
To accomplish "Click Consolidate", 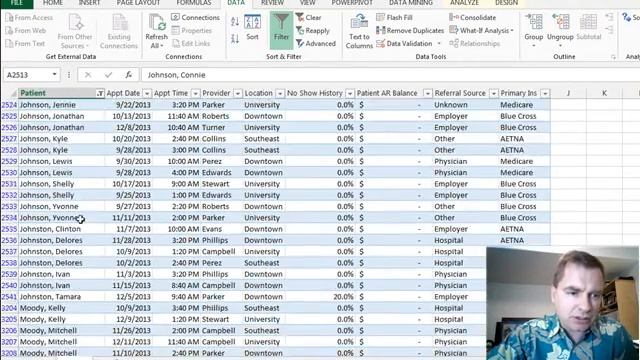I will click(473, 18).
